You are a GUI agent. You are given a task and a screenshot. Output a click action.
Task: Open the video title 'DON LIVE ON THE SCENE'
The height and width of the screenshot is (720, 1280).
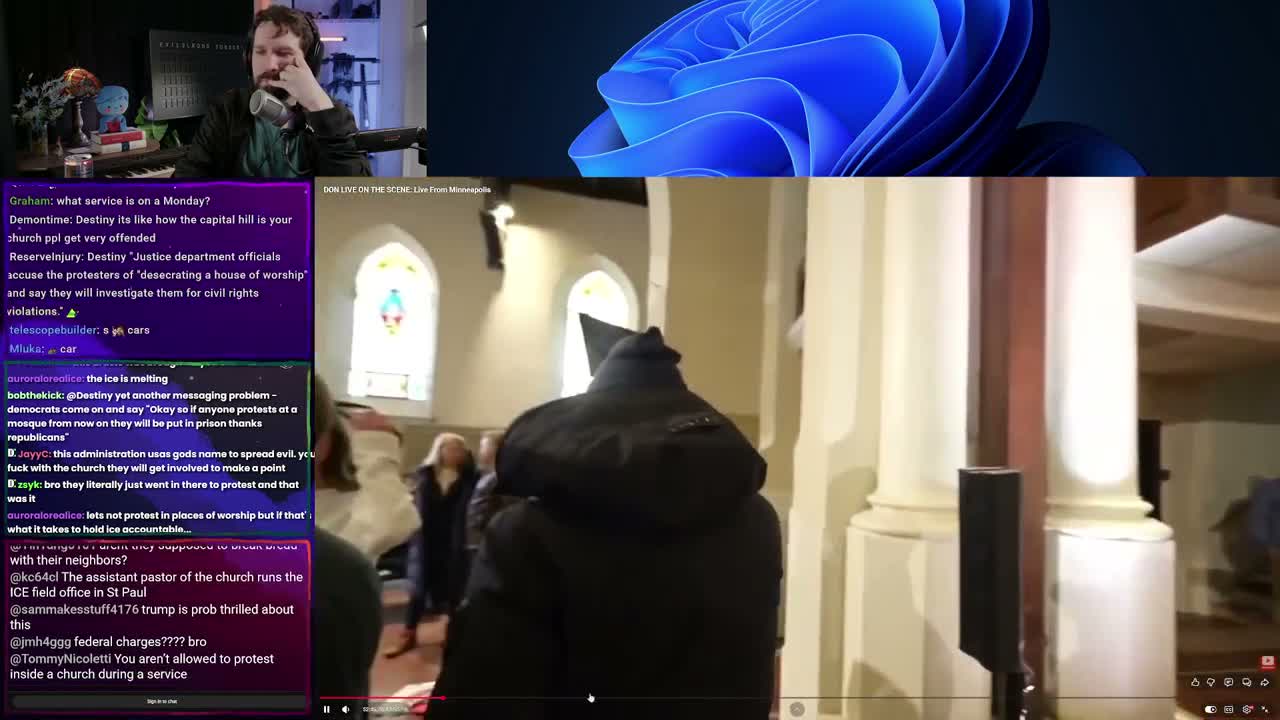[406, 189]
